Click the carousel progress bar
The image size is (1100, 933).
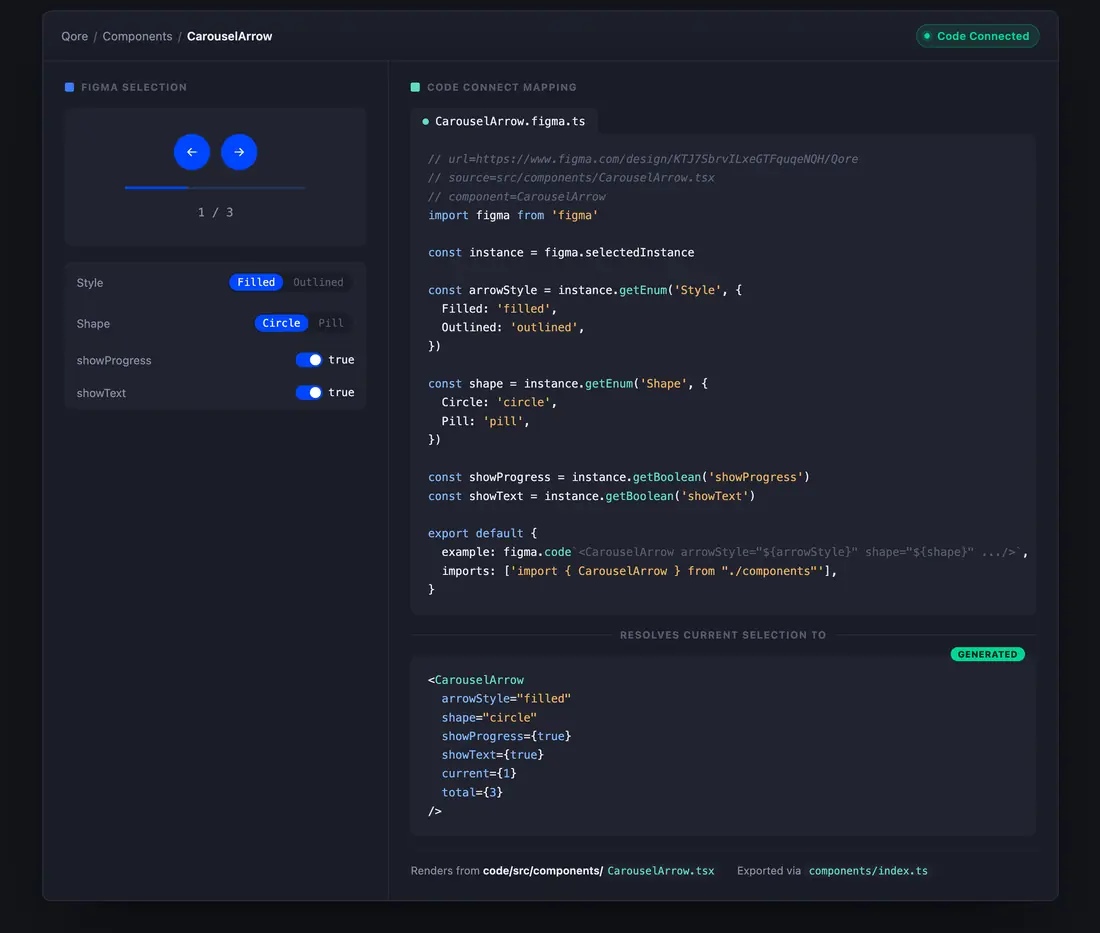point(215,187)
